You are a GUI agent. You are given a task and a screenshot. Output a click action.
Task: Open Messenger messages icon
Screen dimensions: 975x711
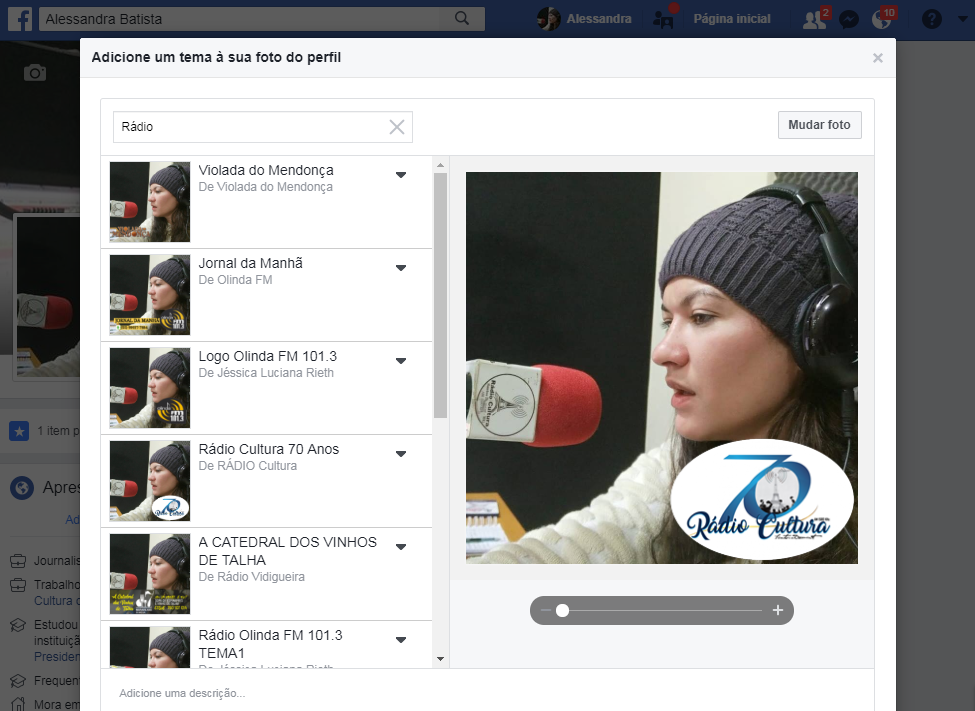click(848, 19)
